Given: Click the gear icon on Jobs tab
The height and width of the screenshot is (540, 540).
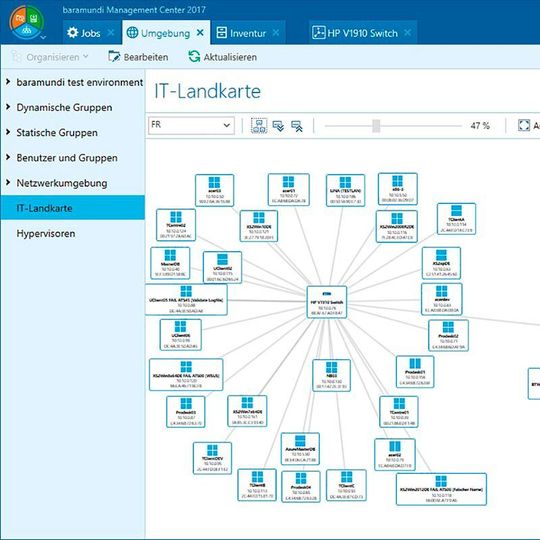Looking at the screenshot, I should pyautogui.click(x=72, y=33).
